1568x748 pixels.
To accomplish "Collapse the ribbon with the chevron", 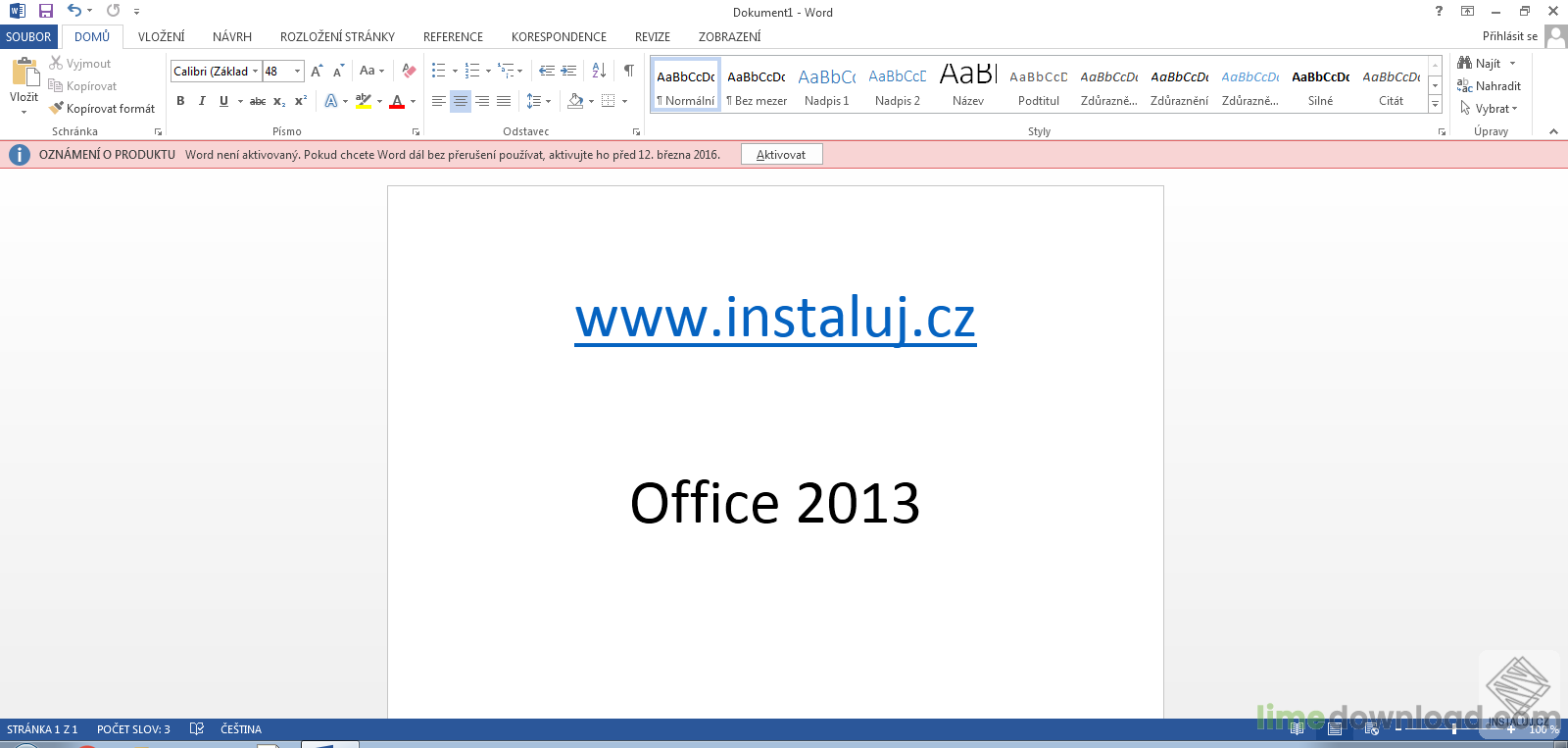I will pyautogui.click(x=1553, y=131).
